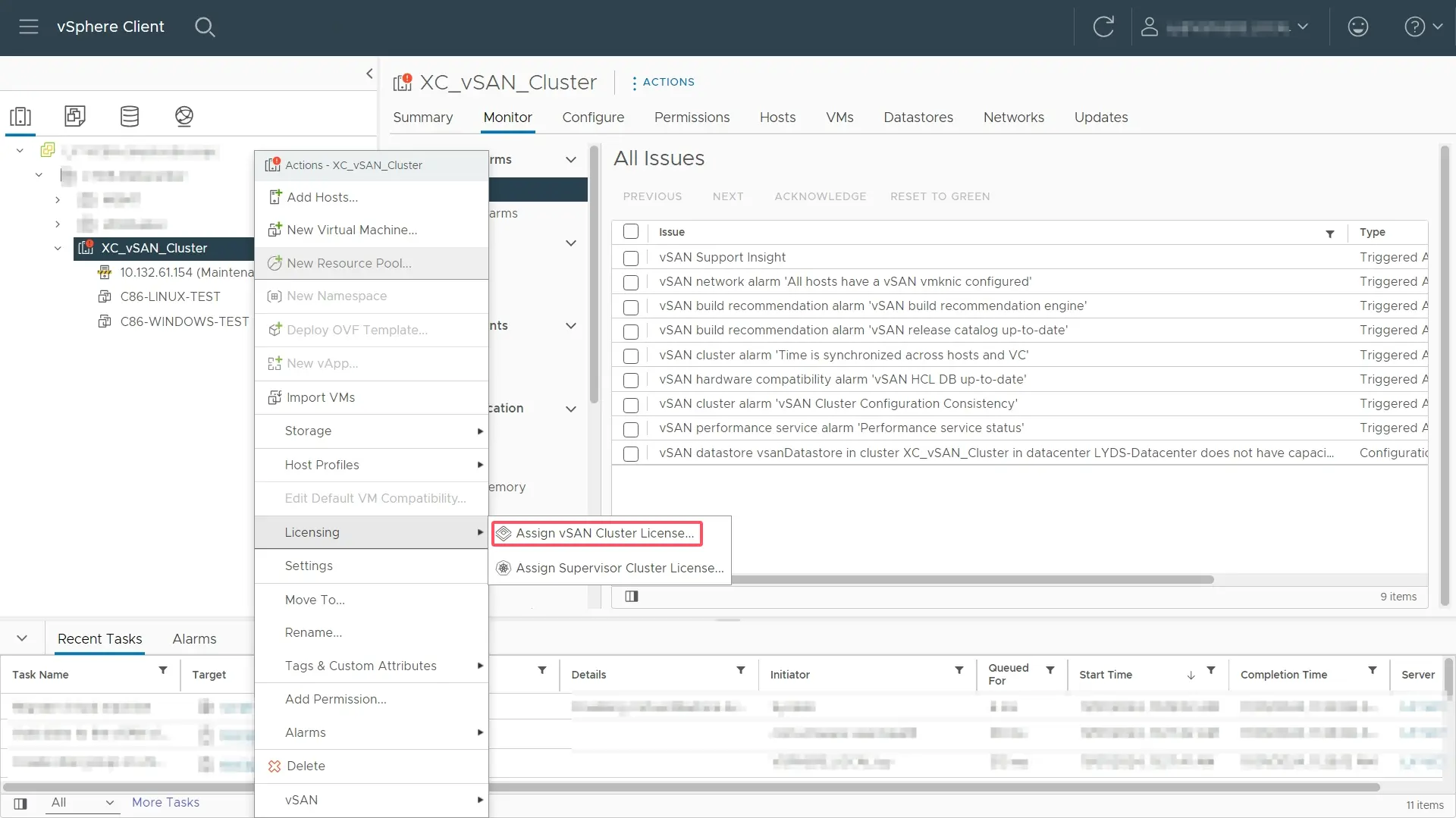Open the Storage inventory view icon
This screenshot has height=818, width=1456.
coord(130,116)
